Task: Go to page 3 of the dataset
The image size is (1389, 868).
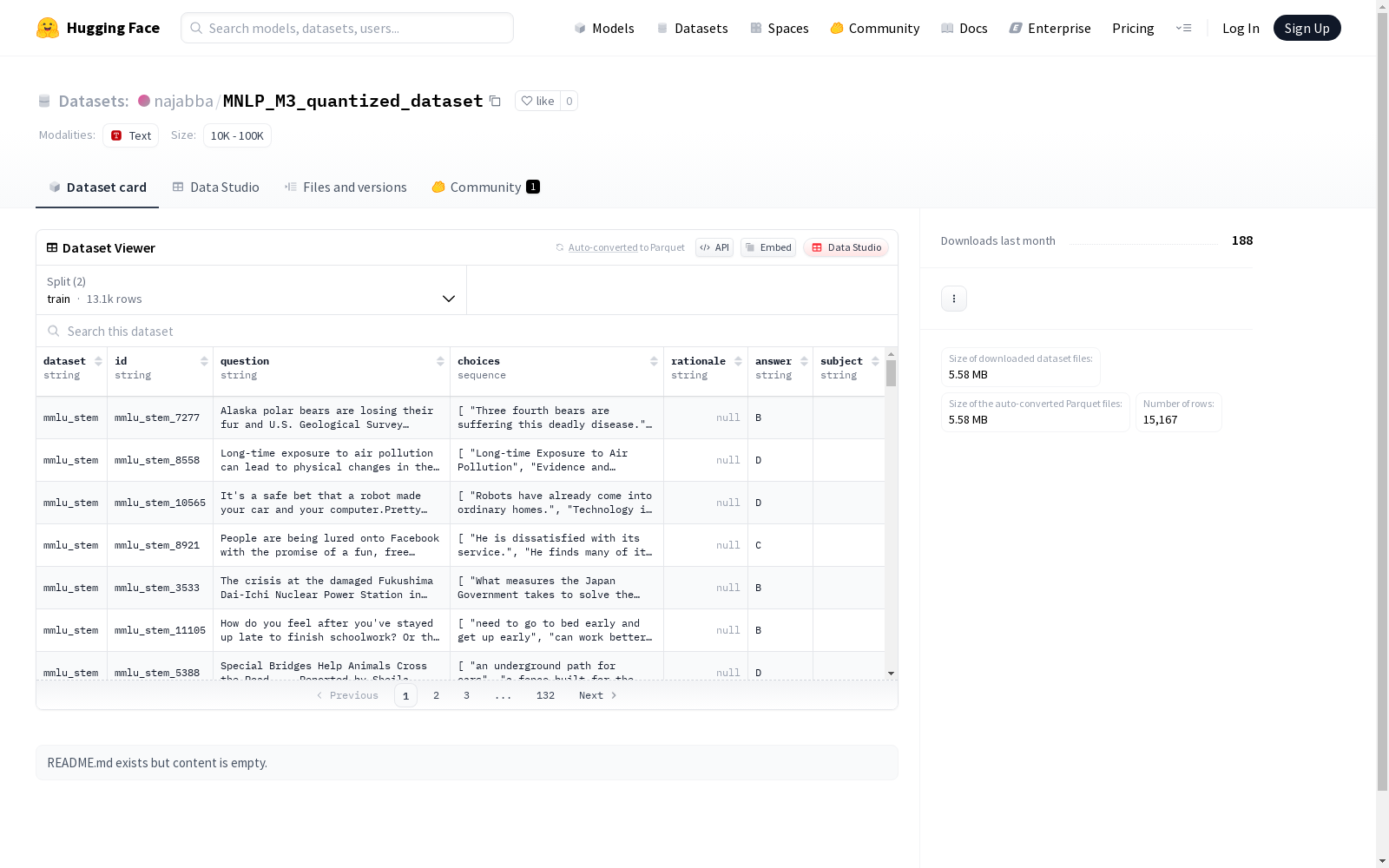Action: 466,695
